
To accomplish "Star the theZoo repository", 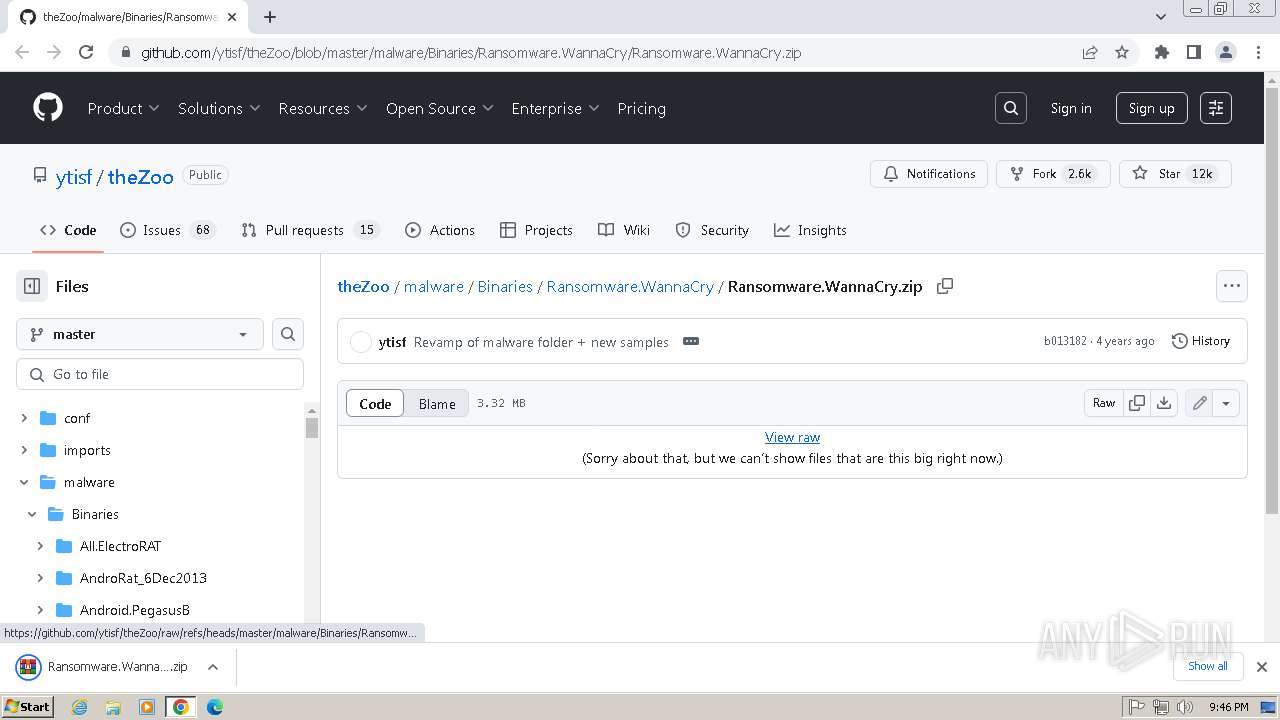I will tap(1175, 174).
